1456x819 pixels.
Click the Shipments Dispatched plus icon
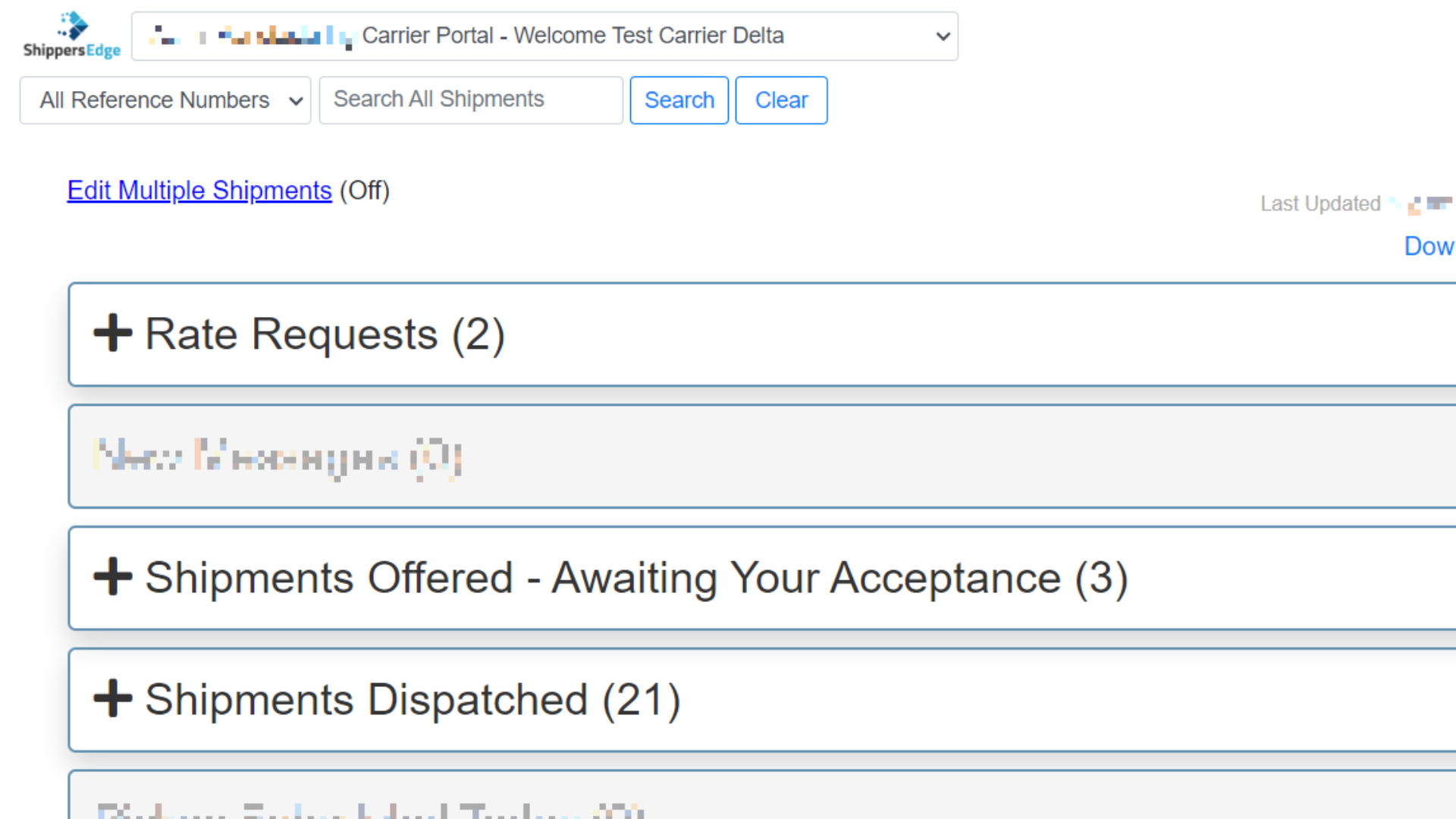[112, 697]
